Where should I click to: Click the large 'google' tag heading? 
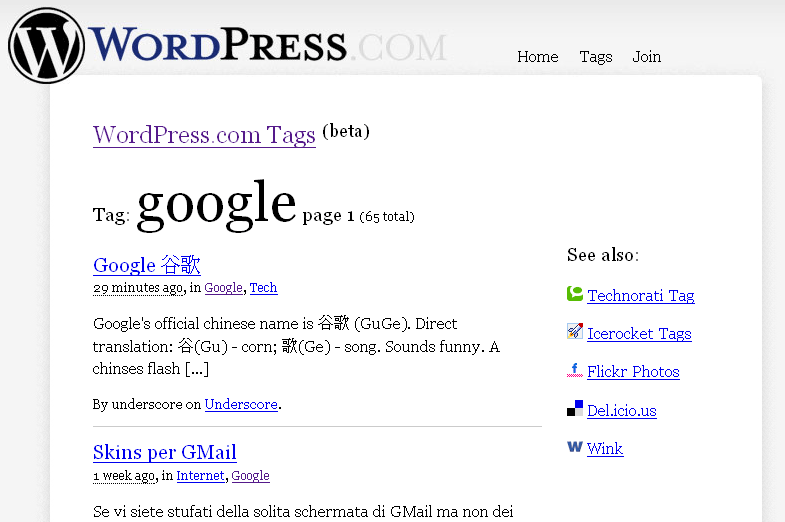[216, 204]
